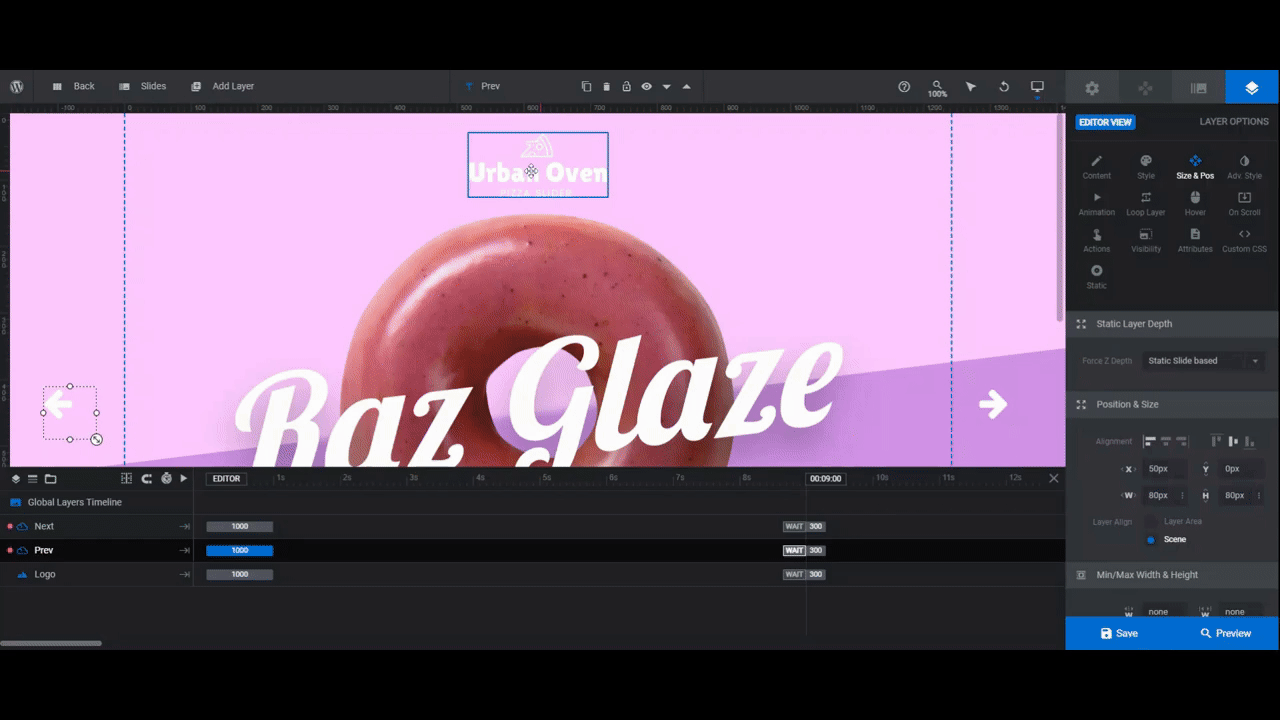The image size is (1280, 720).
Task: Open the Force Z Depth dropdown
Action: click(x=1204, y=361)
